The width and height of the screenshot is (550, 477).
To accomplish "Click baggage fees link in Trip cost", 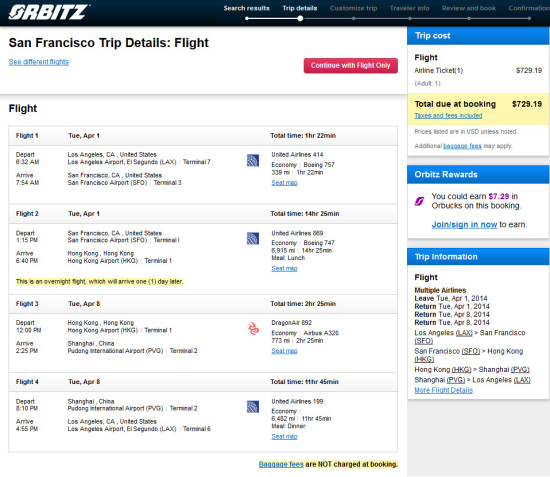I will (462, 146).
